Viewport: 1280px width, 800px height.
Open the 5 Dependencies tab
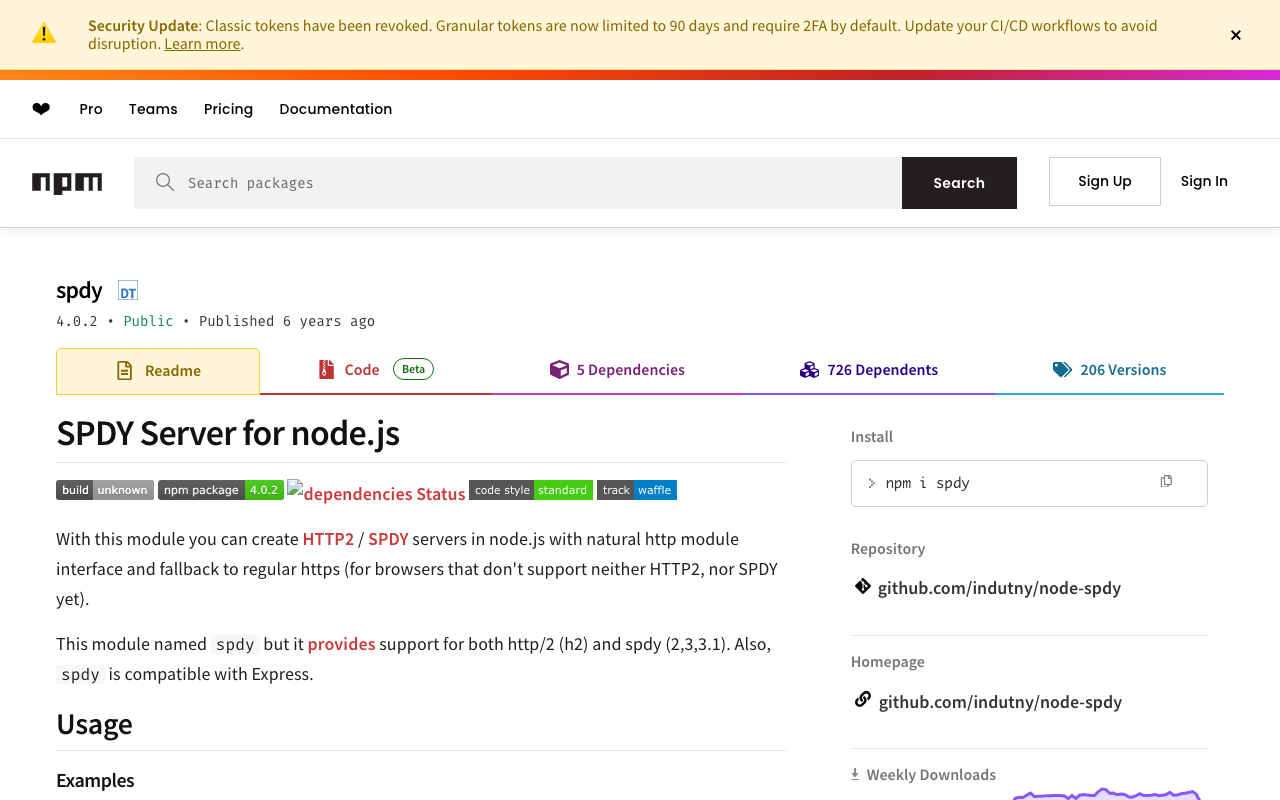point(618,370)
